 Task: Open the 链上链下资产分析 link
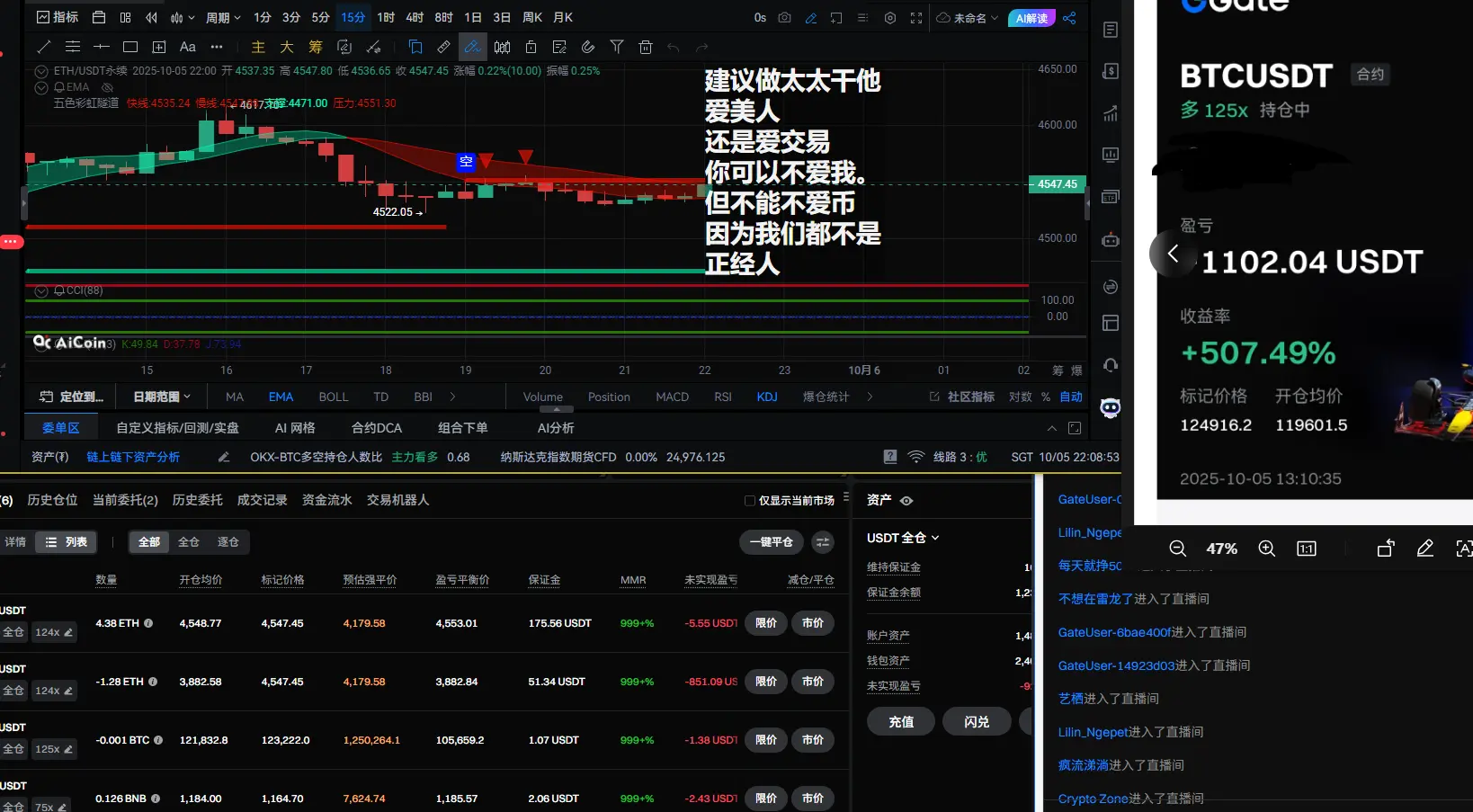tap(133, 457)
